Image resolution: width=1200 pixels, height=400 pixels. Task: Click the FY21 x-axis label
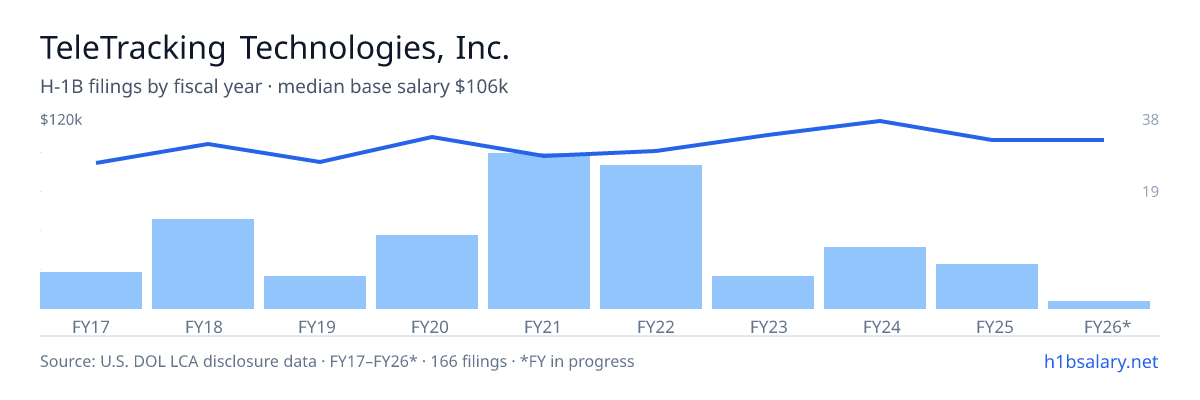(539, 326)
